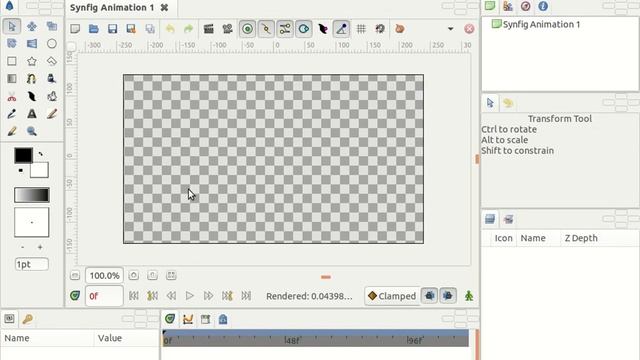Image resolution: width=640 pixels, height=360 pixels.
Task: Toggle lock future keyframe button
Action: click(x=448, y=296)
